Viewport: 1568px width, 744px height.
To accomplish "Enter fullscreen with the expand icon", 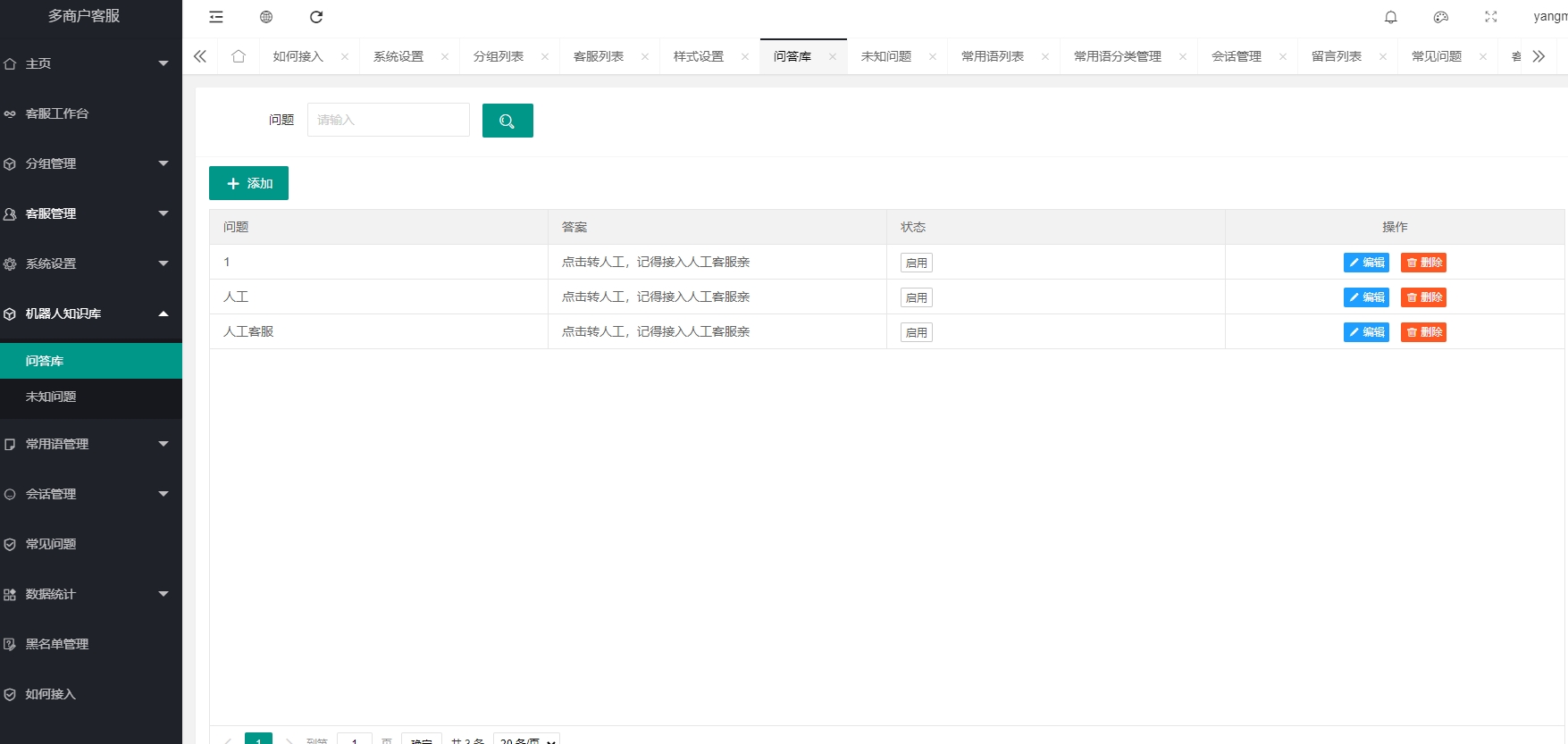I will [x=1491, y=17].
